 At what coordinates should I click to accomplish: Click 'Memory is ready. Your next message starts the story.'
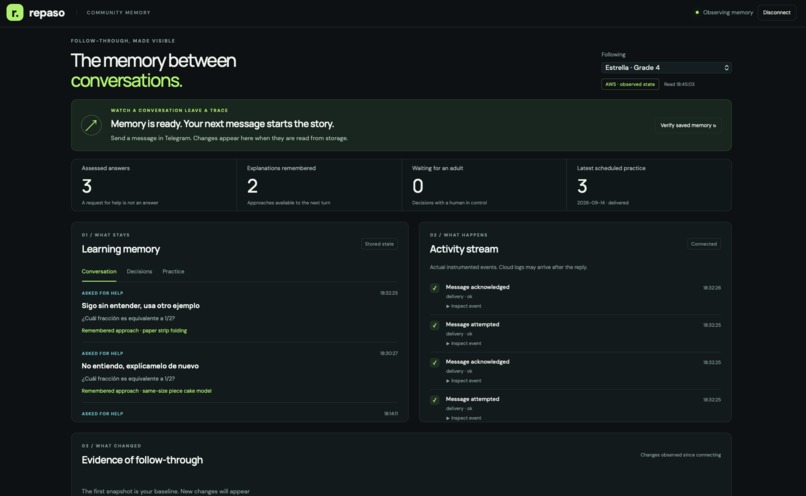[222, 124]
